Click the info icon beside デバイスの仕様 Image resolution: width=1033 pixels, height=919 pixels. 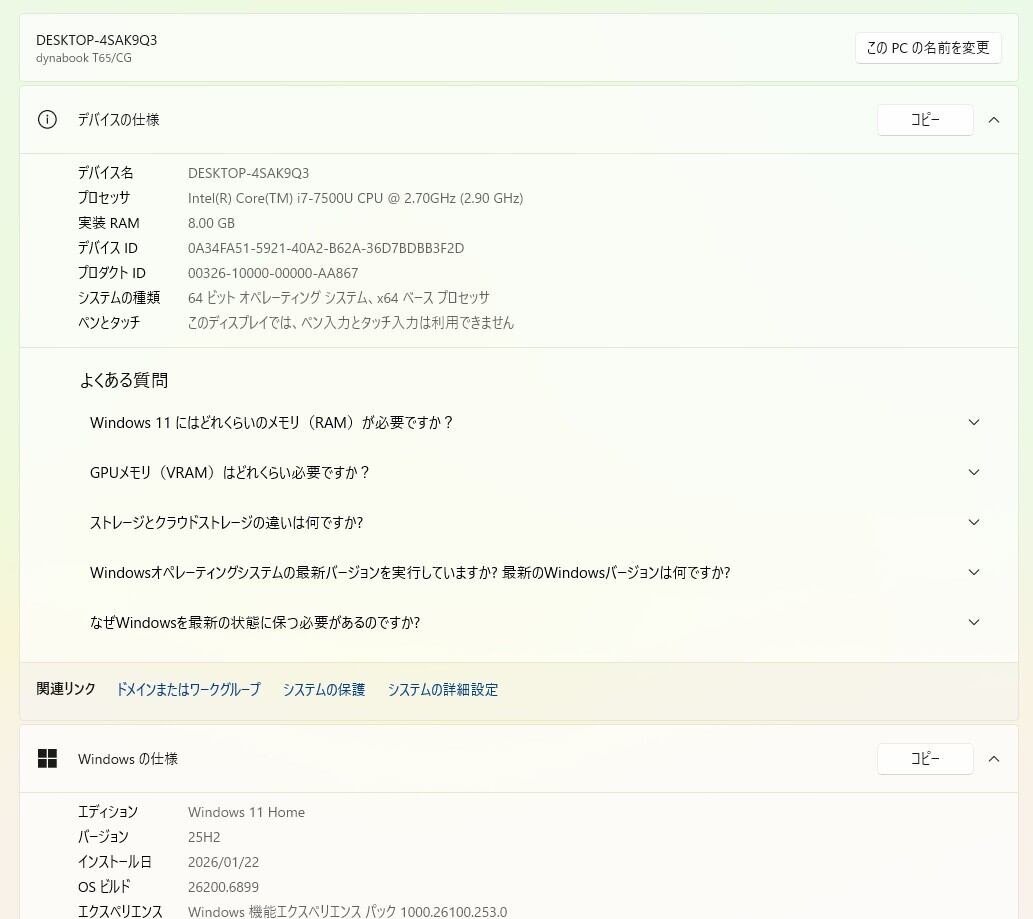tap(47, 120)
